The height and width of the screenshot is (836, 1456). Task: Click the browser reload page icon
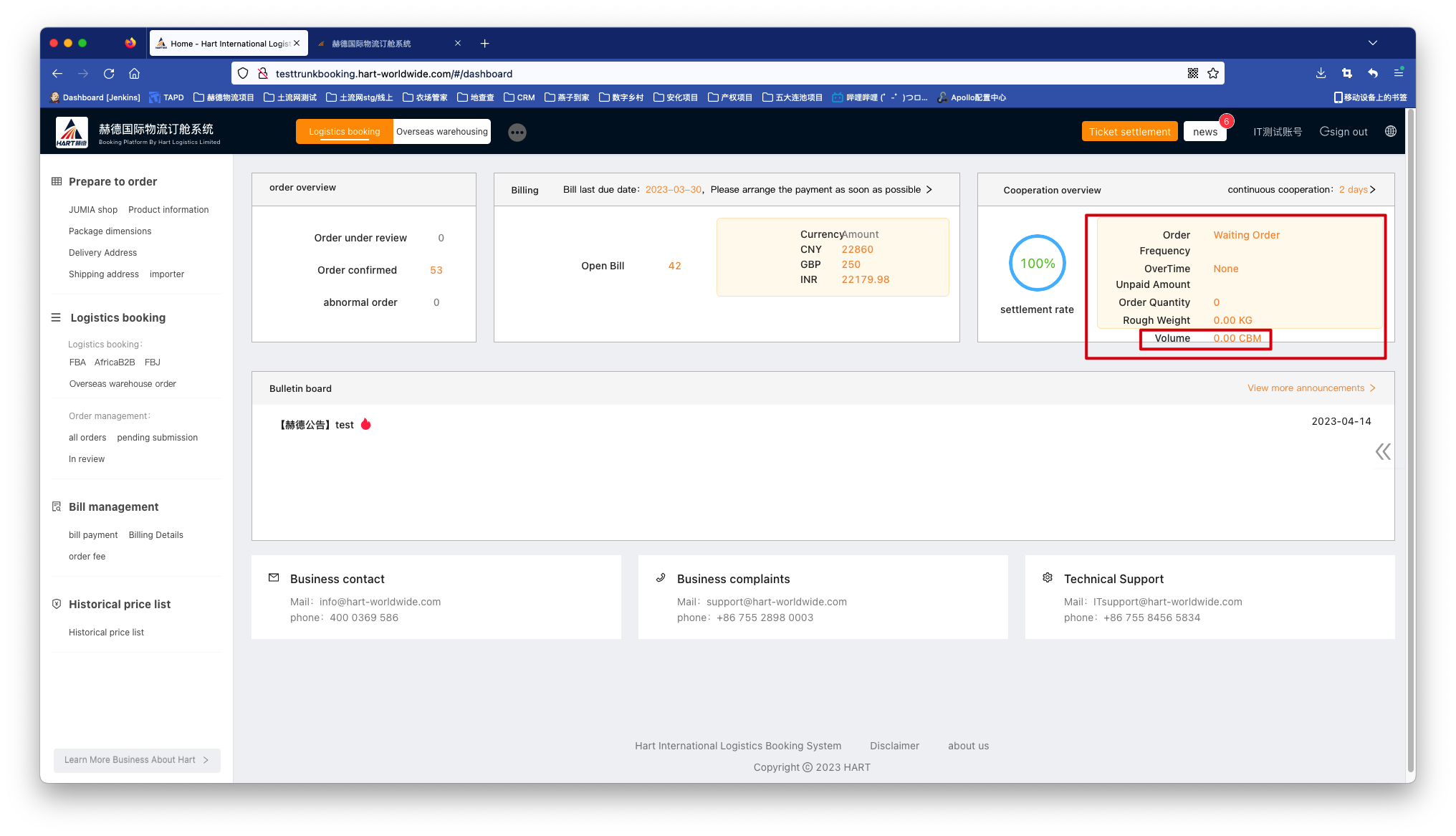pyautogui.click(x=109, y=74)
